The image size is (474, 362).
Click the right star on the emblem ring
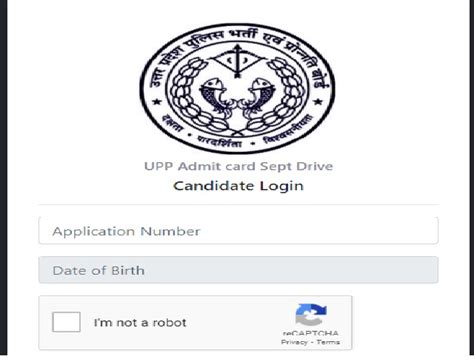coord(317,100)
